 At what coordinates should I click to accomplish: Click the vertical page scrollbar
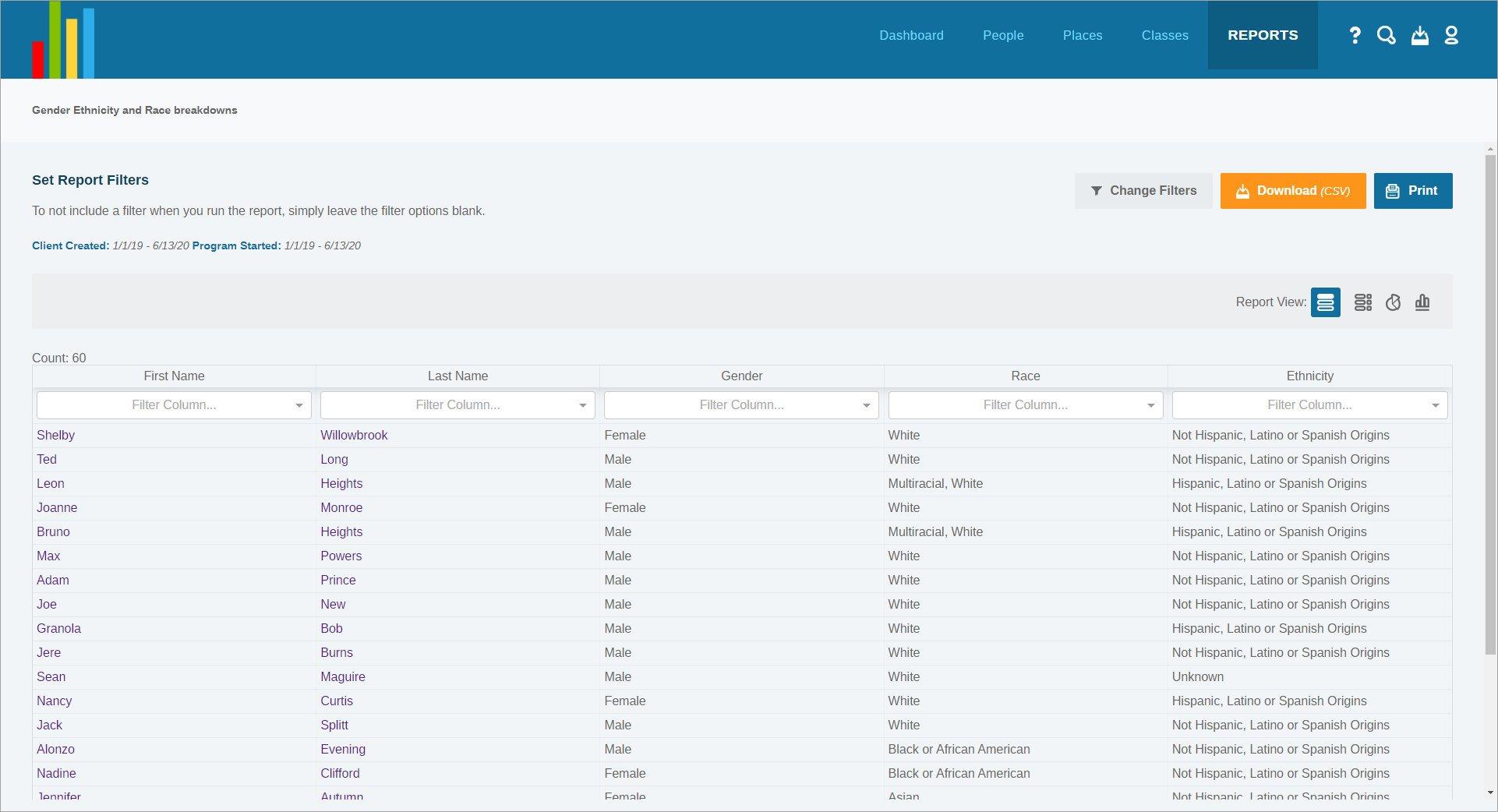click(1490, 405)
